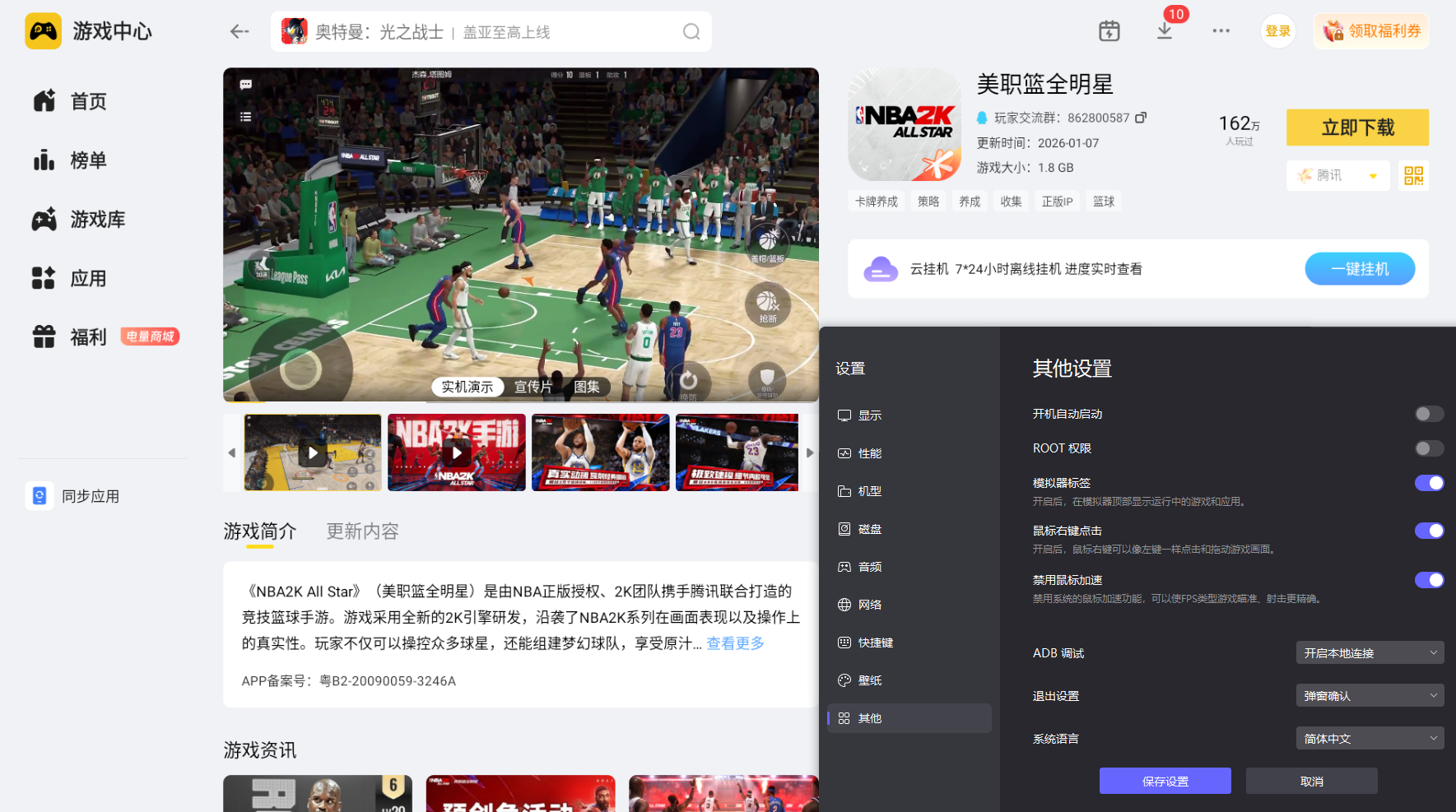Show previous thumbnails with left arrow
The height and width of the screenshot is (812, 1456).
(x=232, y=452)
